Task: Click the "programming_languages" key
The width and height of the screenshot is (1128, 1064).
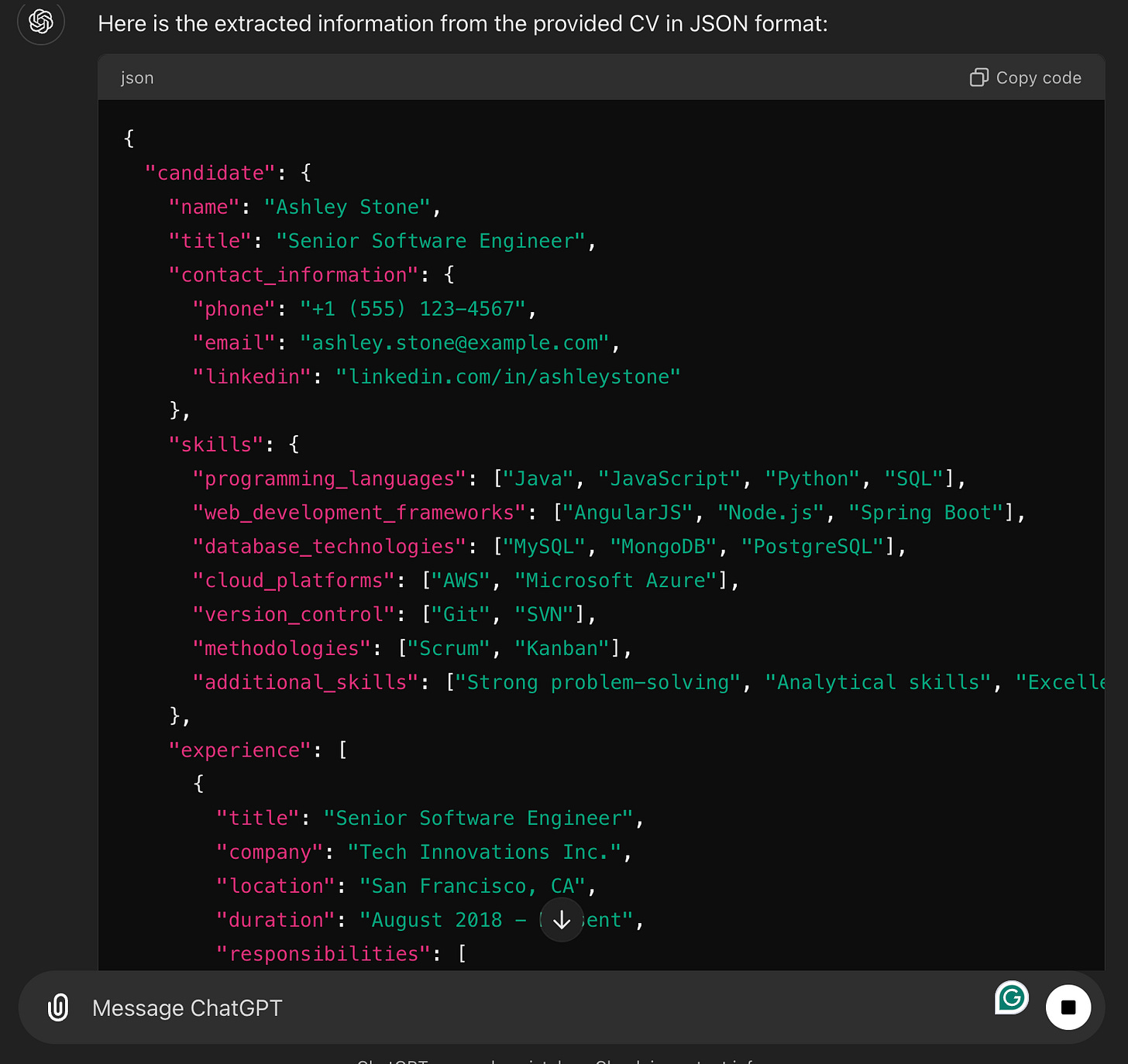Action: pos(329,479)
